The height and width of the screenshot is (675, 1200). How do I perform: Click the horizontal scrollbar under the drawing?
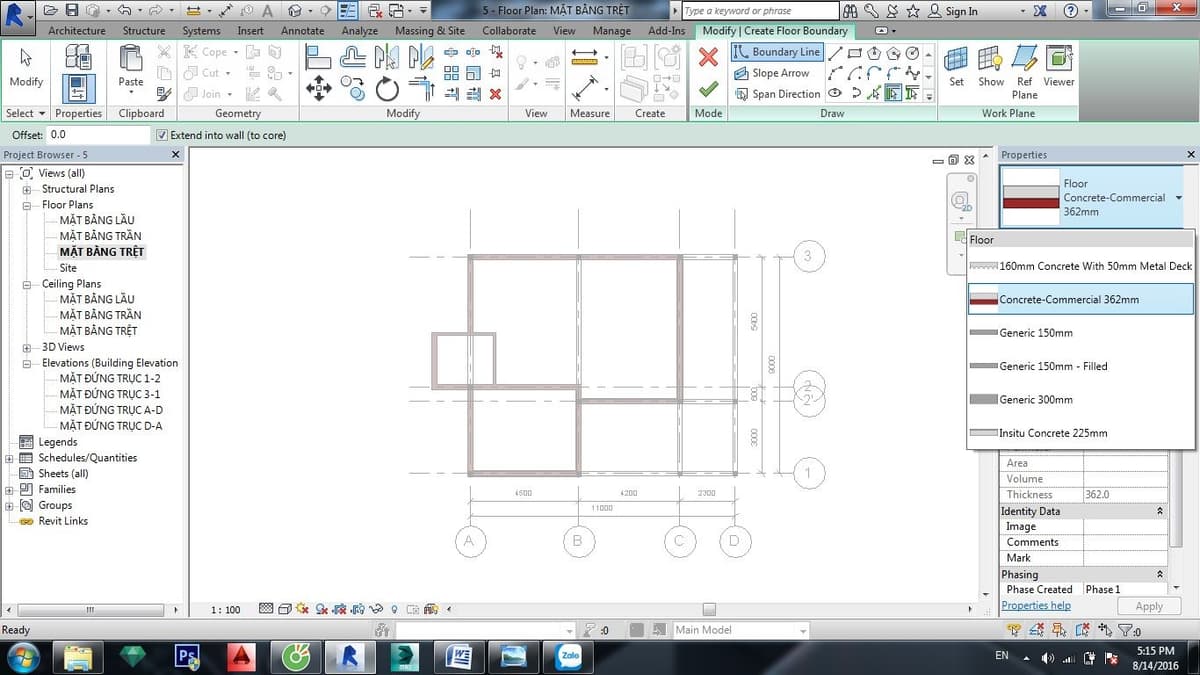click(x=708, y=609)
